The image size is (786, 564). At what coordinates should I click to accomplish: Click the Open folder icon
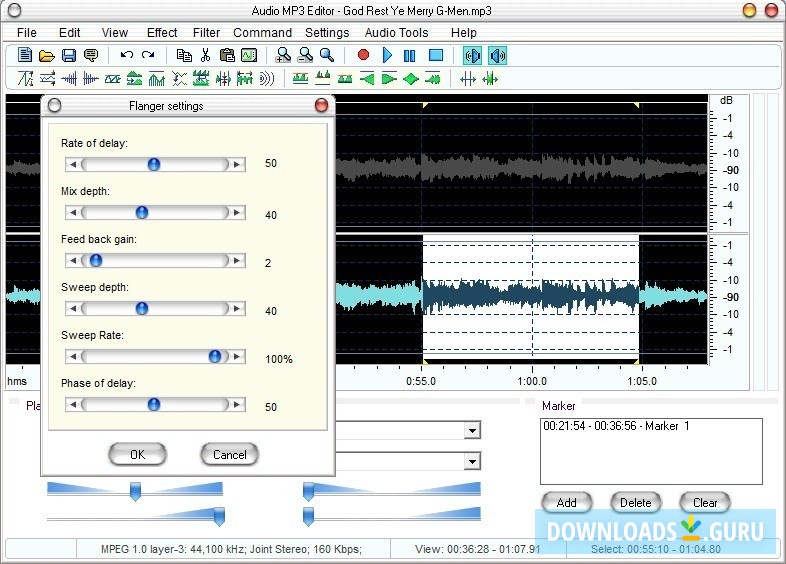click(x=47, y=56)
